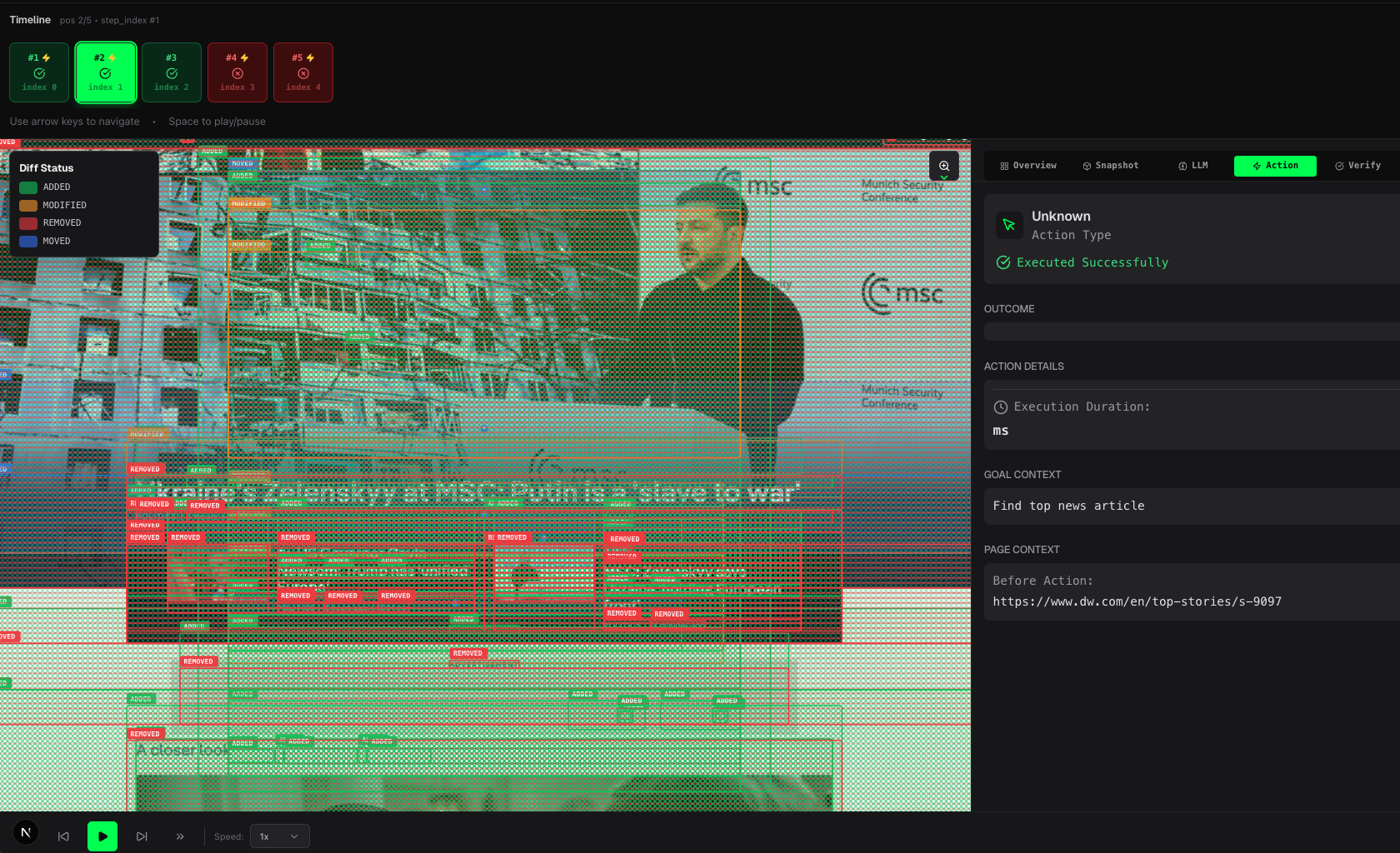The width and height of the screenshot is (1400, 853).
Task: Click the N logo in the bottom corner
Action: tap(26, 832)
